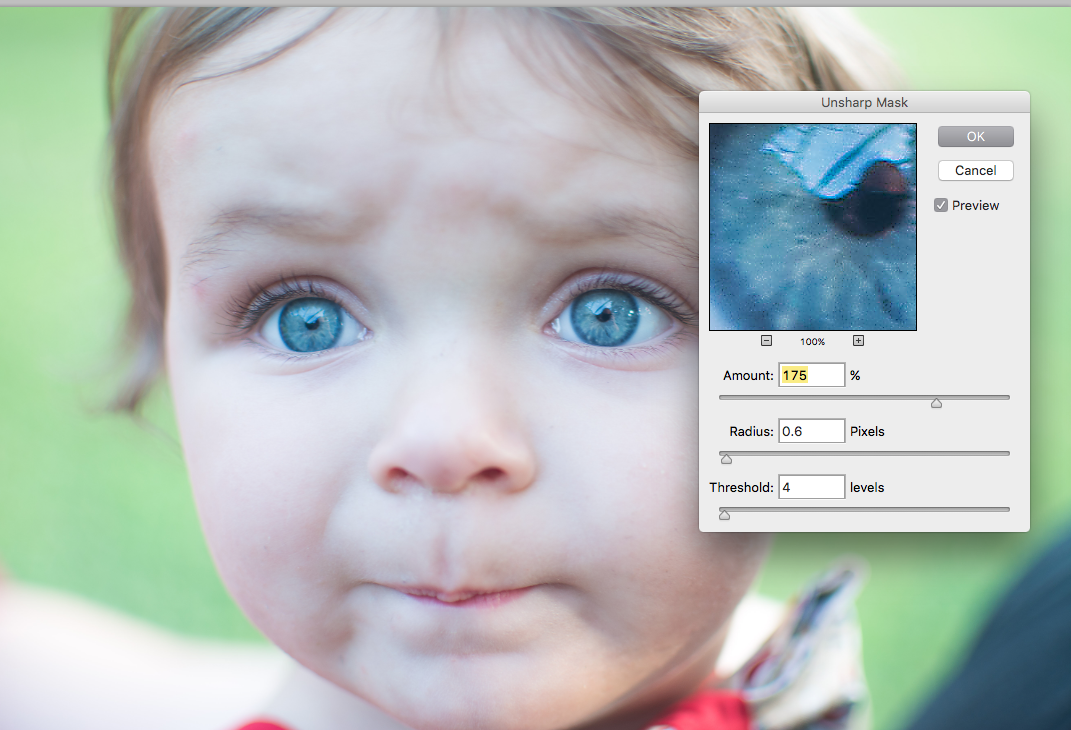1071x730 pixels.
Task: Cancel the Unsharp Mask dialog
Action: (x=975, y=171)
